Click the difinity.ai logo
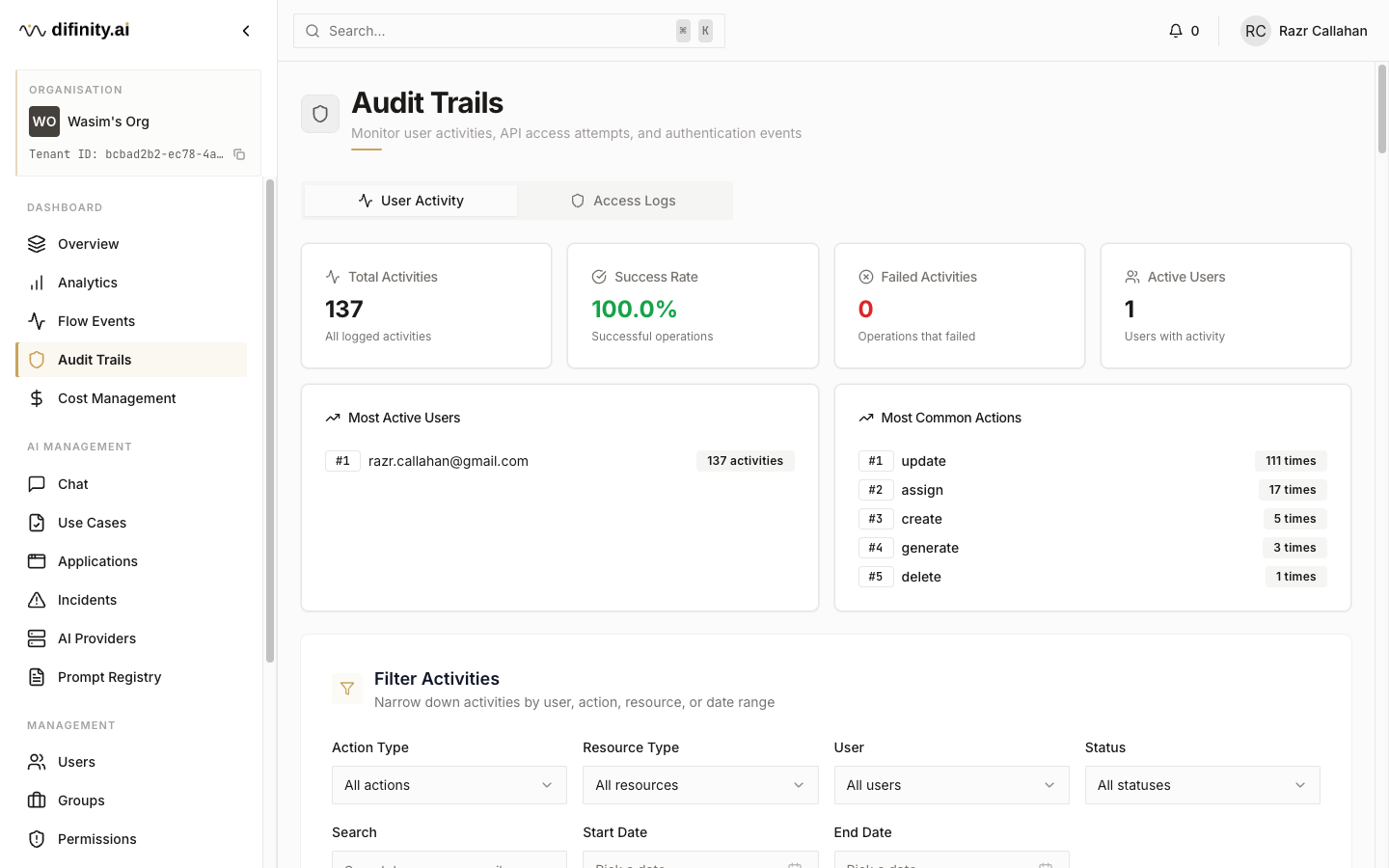Screen dimensions: 1389x868 coord(74,30)
